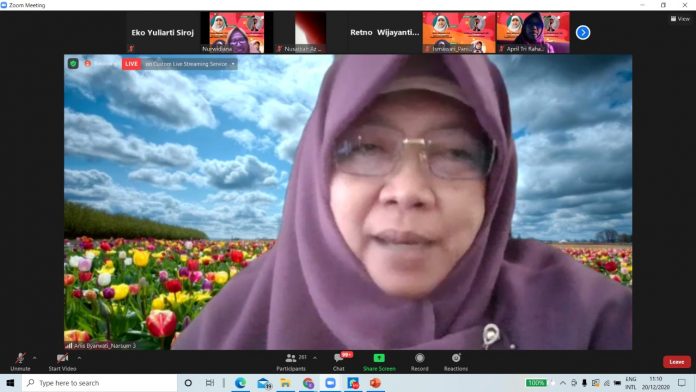
Task: Open Task View on the taskbar
Action: pos(210,383)
